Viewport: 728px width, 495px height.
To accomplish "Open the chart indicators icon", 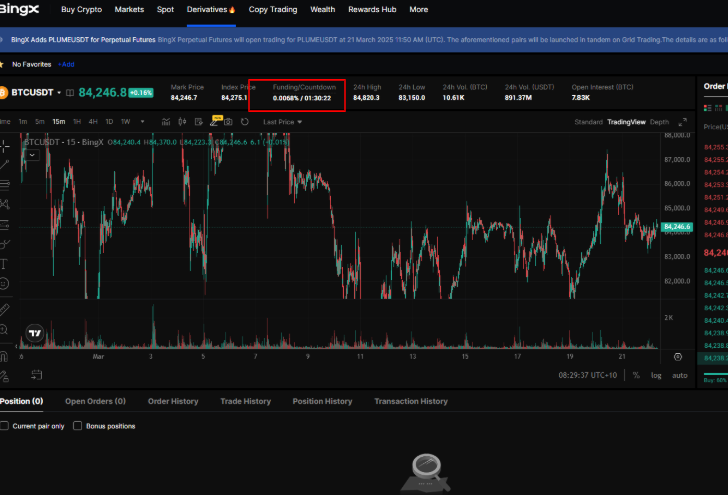I will [166, 122].
